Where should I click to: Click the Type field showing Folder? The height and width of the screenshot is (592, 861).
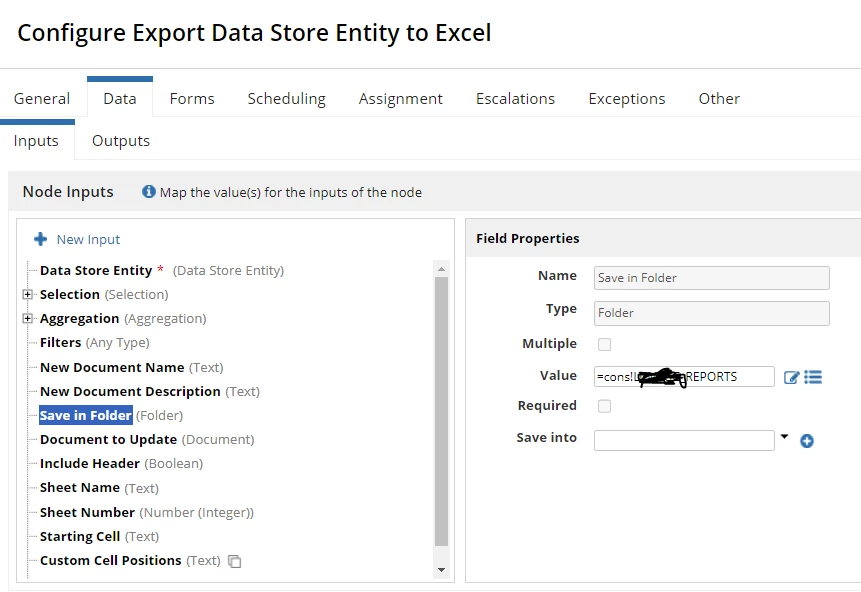(x=712, y=313)
